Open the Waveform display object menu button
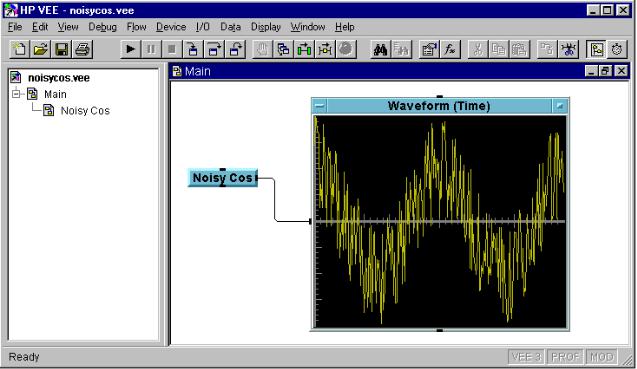Screen dimensions: 637x369 pos(320,106)
